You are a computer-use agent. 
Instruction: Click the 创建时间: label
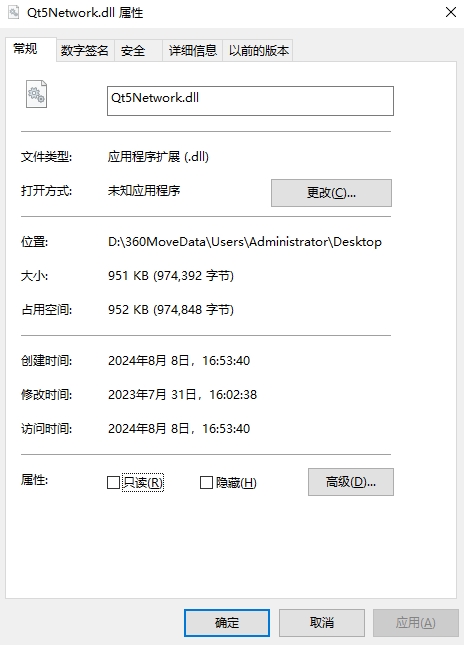pos(46,361)
